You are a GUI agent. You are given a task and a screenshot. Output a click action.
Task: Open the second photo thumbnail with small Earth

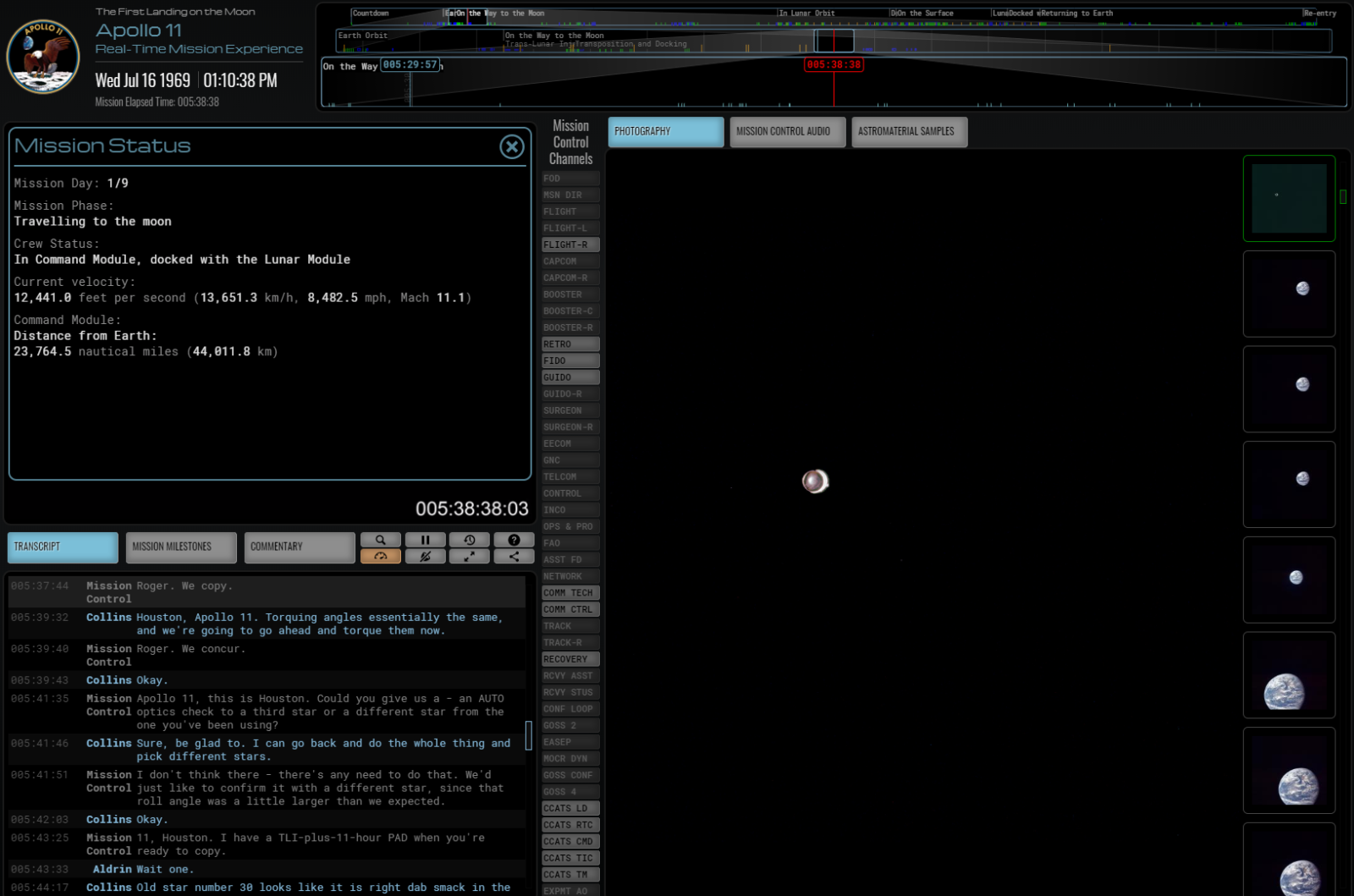[x=1289, y=294]
